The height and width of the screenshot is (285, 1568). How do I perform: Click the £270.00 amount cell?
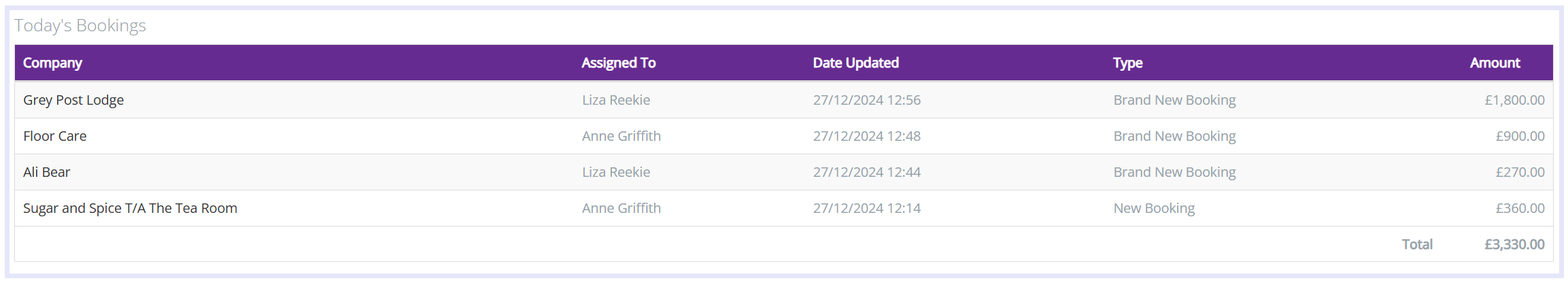coord(1520,172)
